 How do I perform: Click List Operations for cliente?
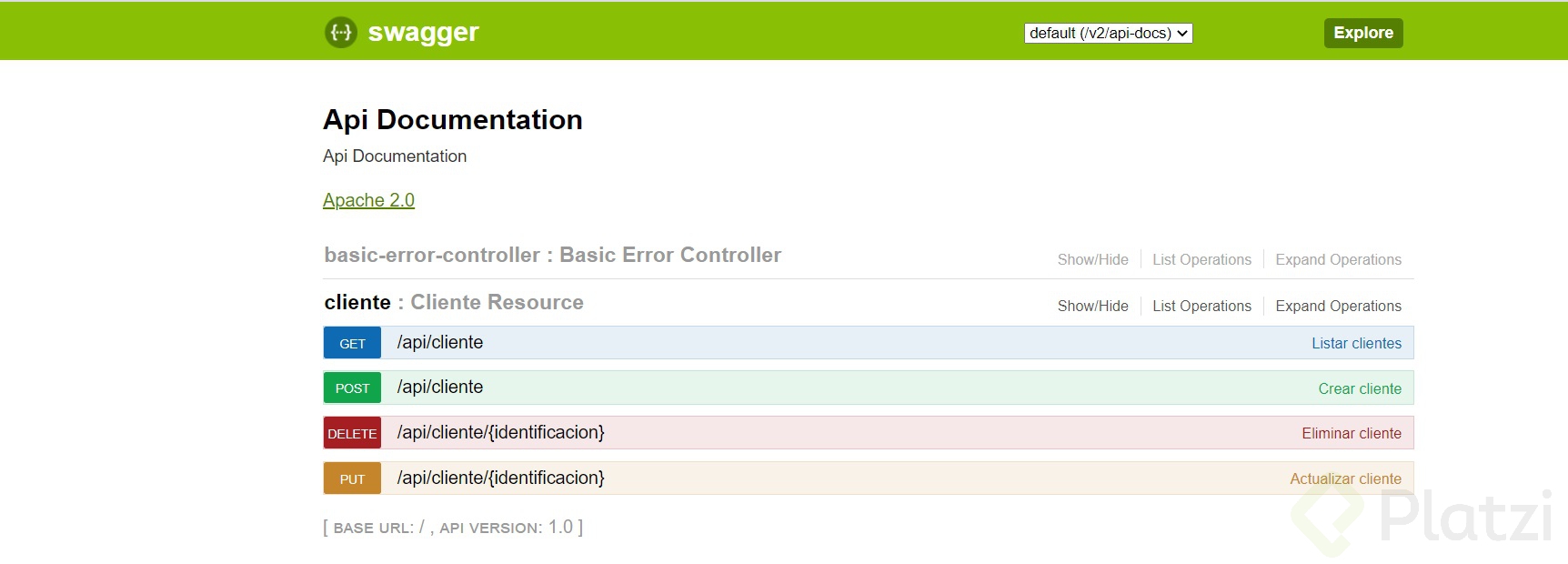(x=1201, y=306)
